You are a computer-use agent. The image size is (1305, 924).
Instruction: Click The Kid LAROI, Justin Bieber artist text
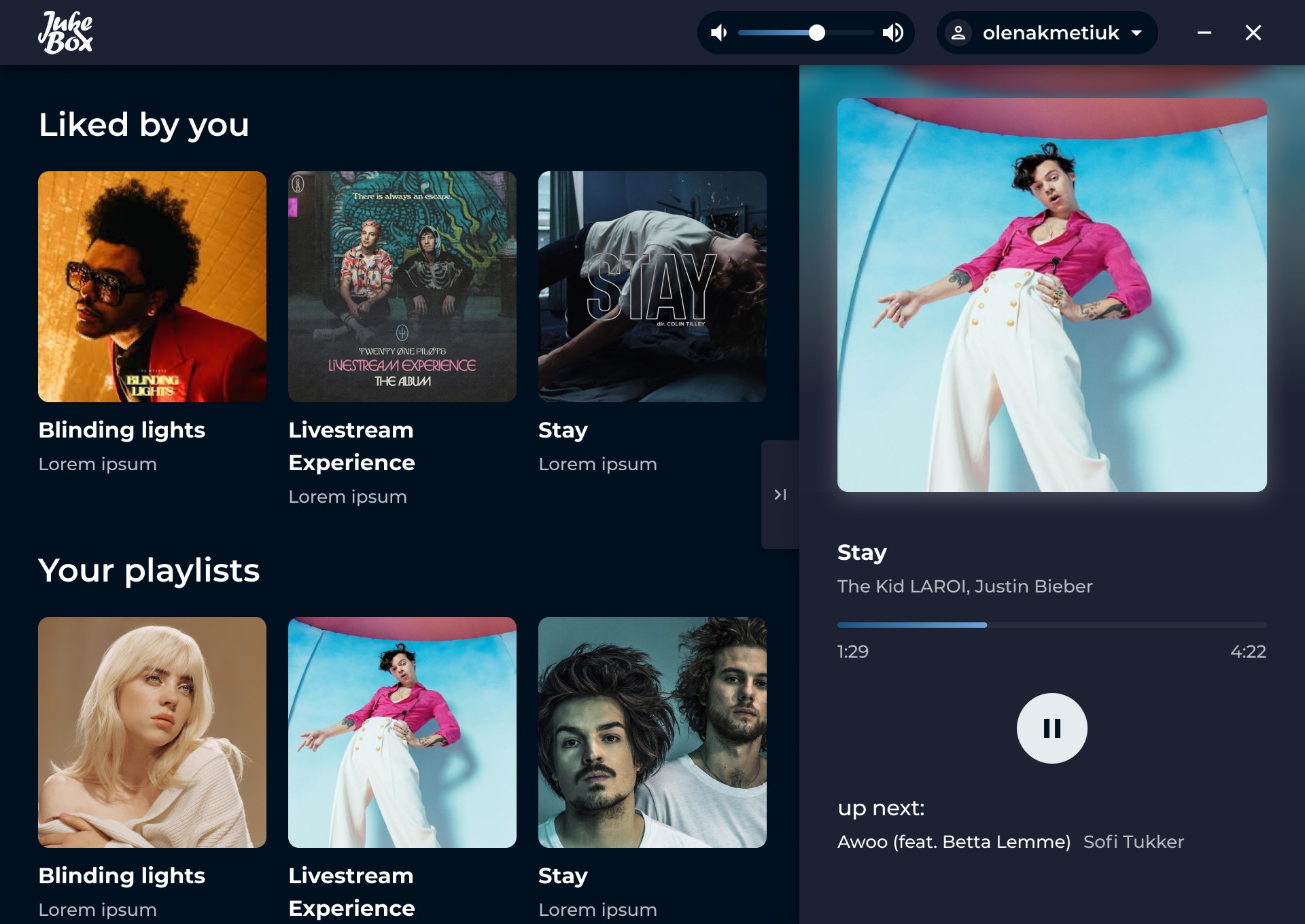pyautogui.click(x=964, y=586)
